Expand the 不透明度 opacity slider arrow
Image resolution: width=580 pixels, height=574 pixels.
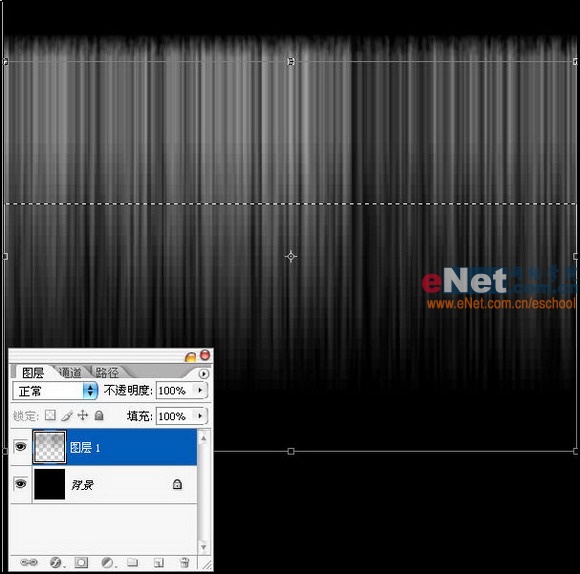[200, 390]
